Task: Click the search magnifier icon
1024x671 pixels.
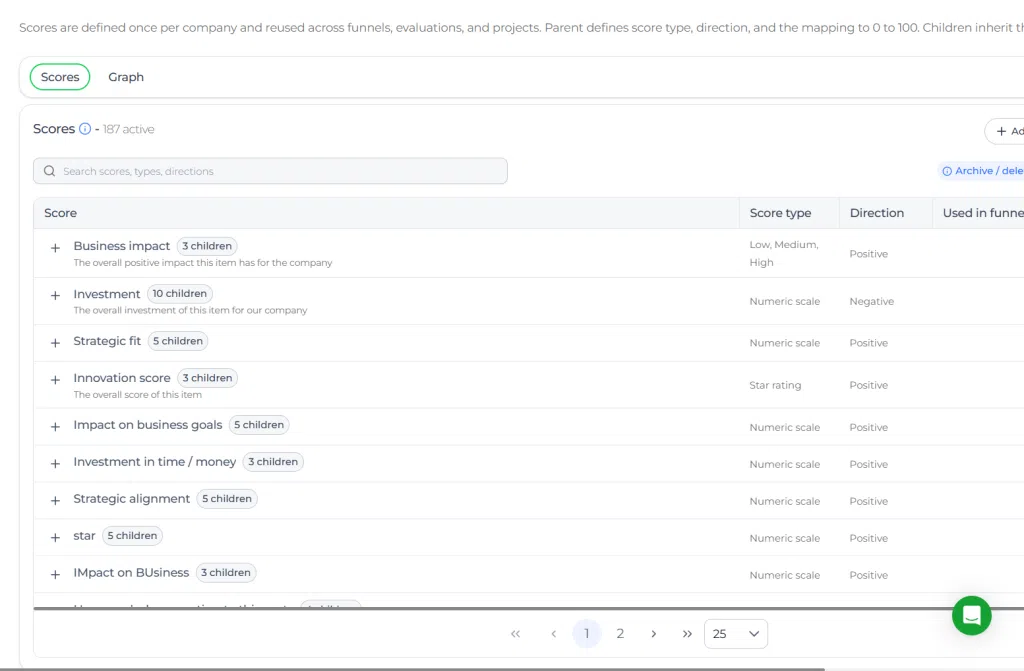Action: [49, 171]
